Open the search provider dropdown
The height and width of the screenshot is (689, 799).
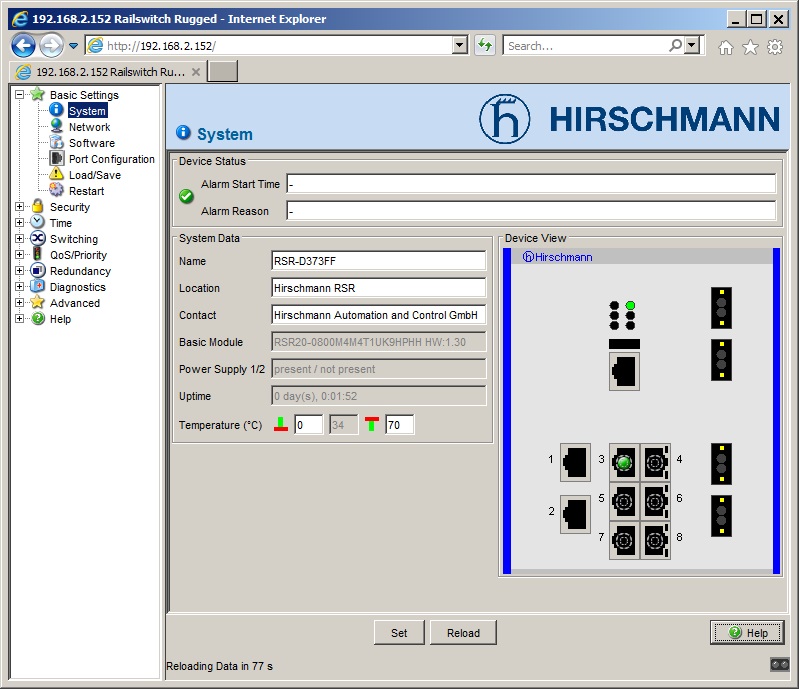click(x=692, y=45)
